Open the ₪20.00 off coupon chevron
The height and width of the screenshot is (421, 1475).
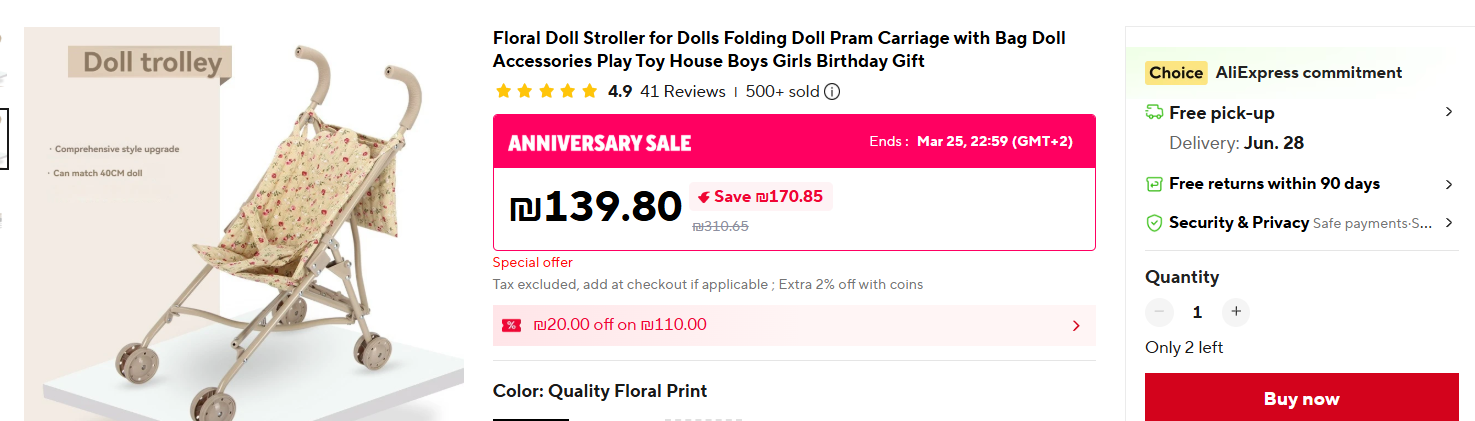tap(1076, 325)
